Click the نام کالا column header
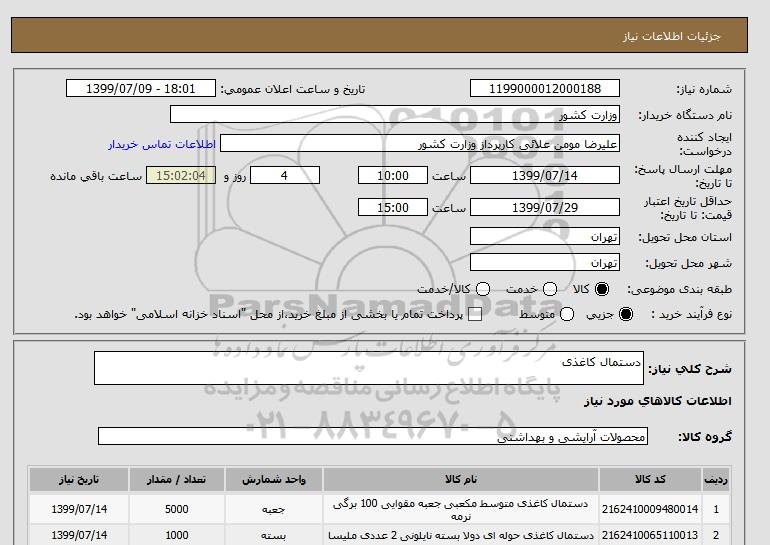770x545 pixels. (461, 479)
